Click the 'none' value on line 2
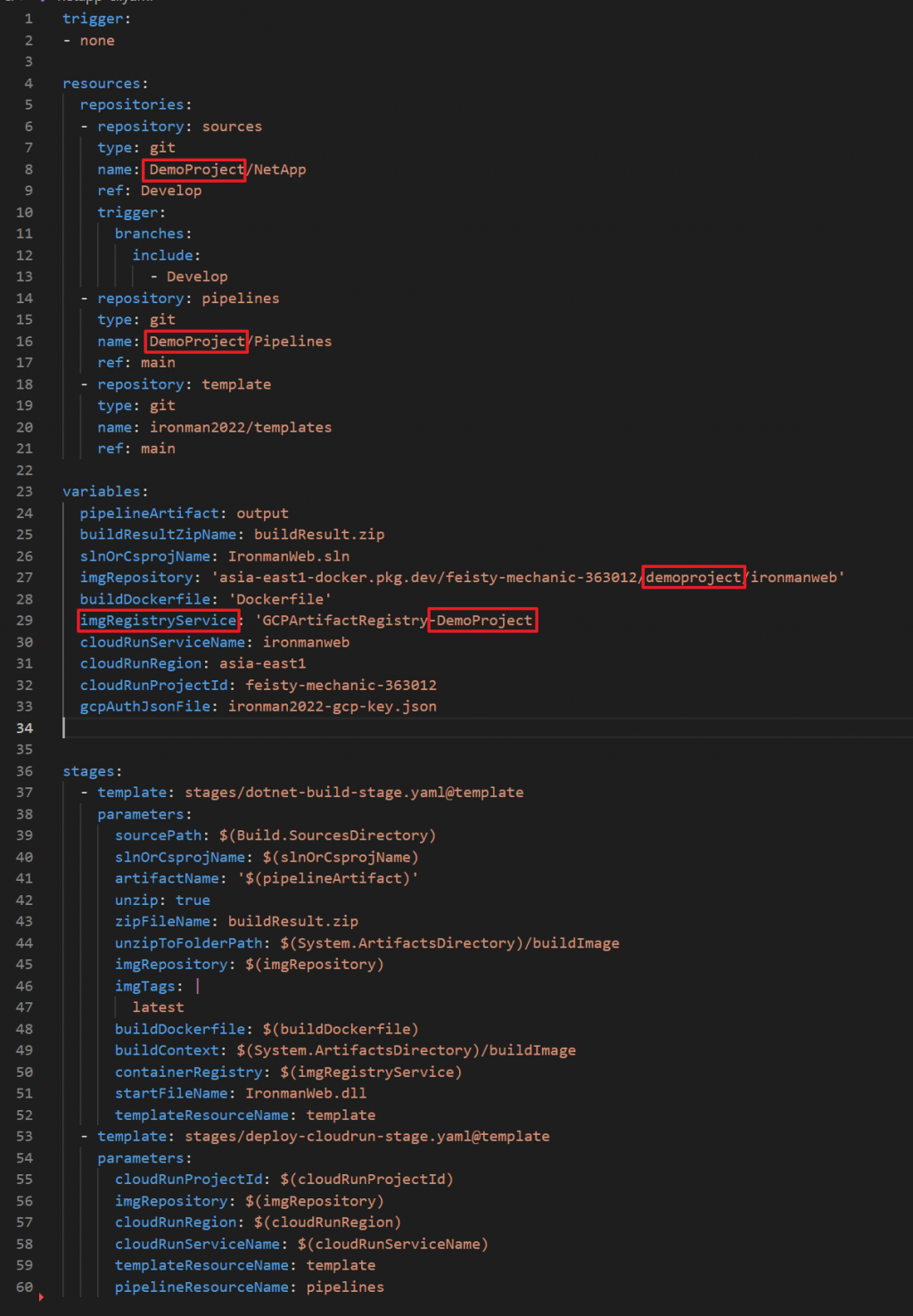The width and height of the screenshot is (913, 1316). tap(97, 41)
